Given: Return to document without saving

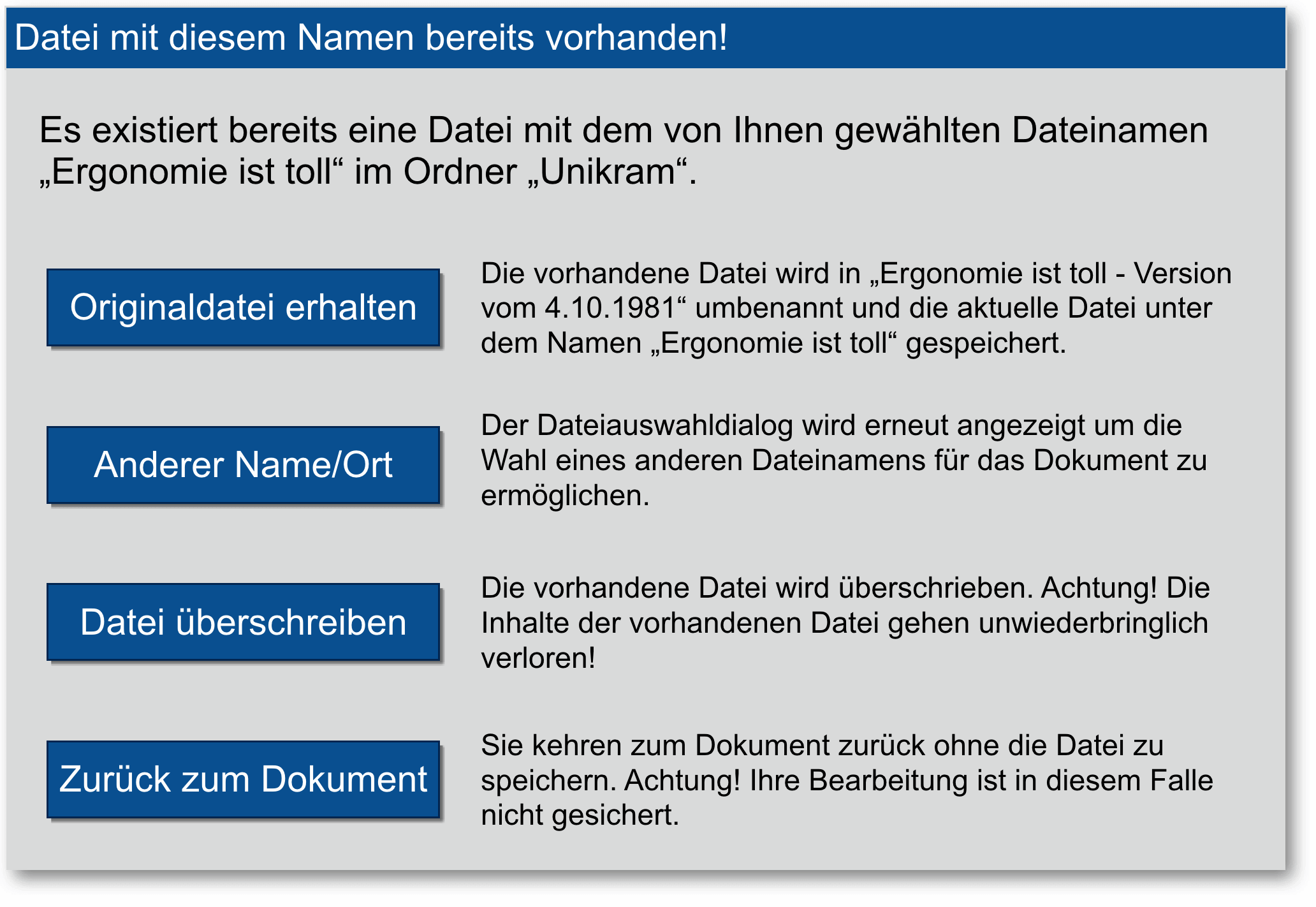Looking at the screenshot, I should click(244, 778).
